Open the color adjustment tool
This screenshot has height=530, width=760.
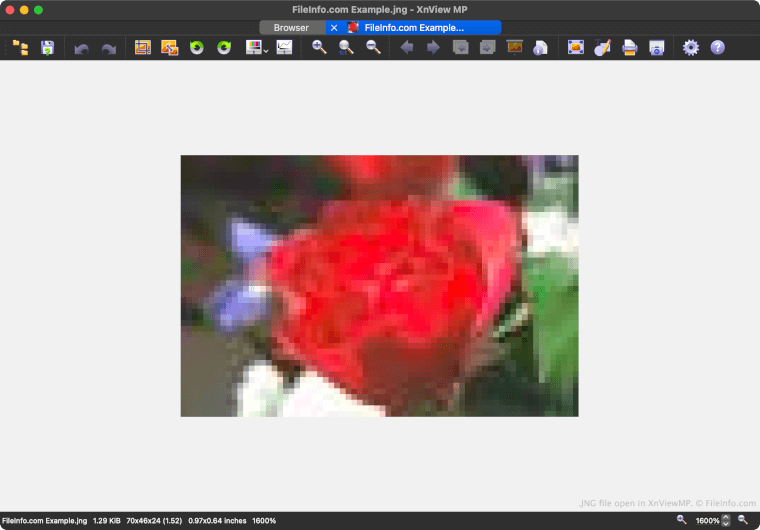pos(253,47)
